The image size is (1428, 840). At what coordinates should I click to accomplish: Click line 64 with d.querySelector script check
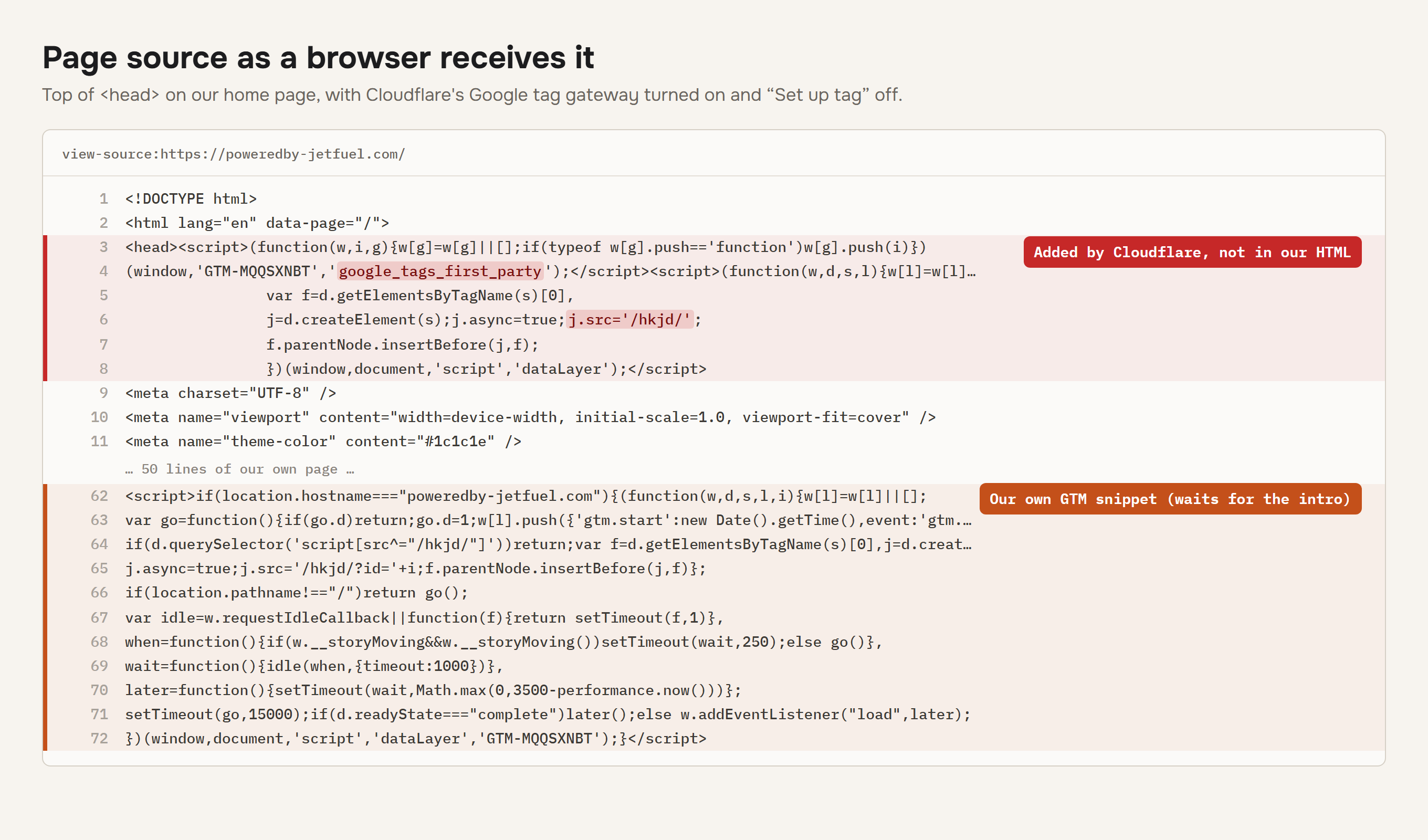click(x=548, y=545)
